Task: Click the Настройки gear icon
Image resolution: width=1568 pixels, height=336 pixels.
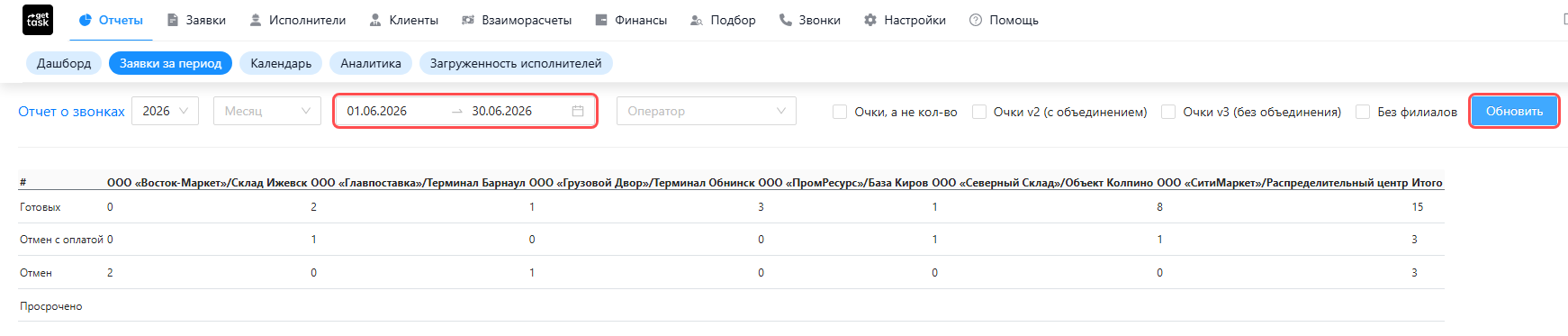Action: (x=870, y=20)
